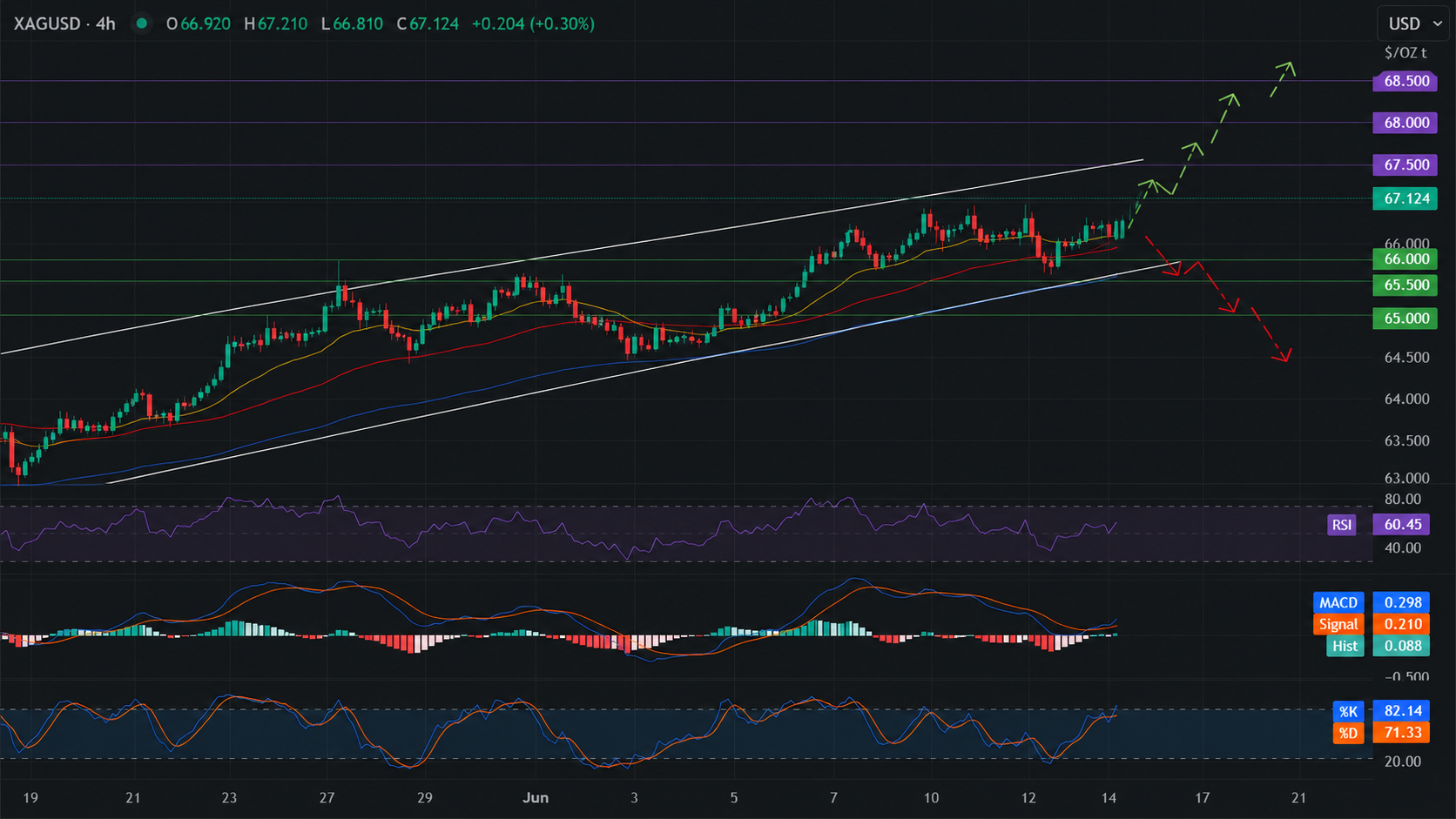The height and width of the screenshot is (819, 1456).
Task: Click the closing price C 67.124 value
Action: [x=428, y=23]
